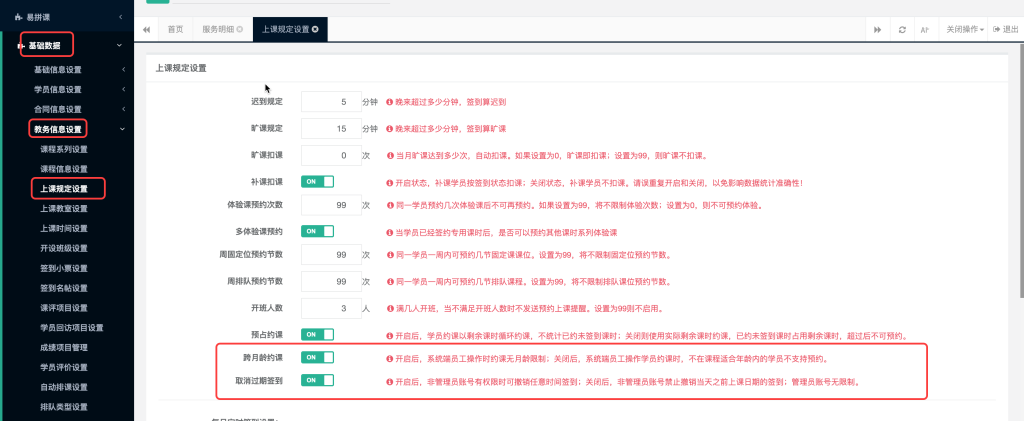1024x421 pixels.
Task: Collapse the 基础数据 menu chevron
Action: click(x=119, y=46)
